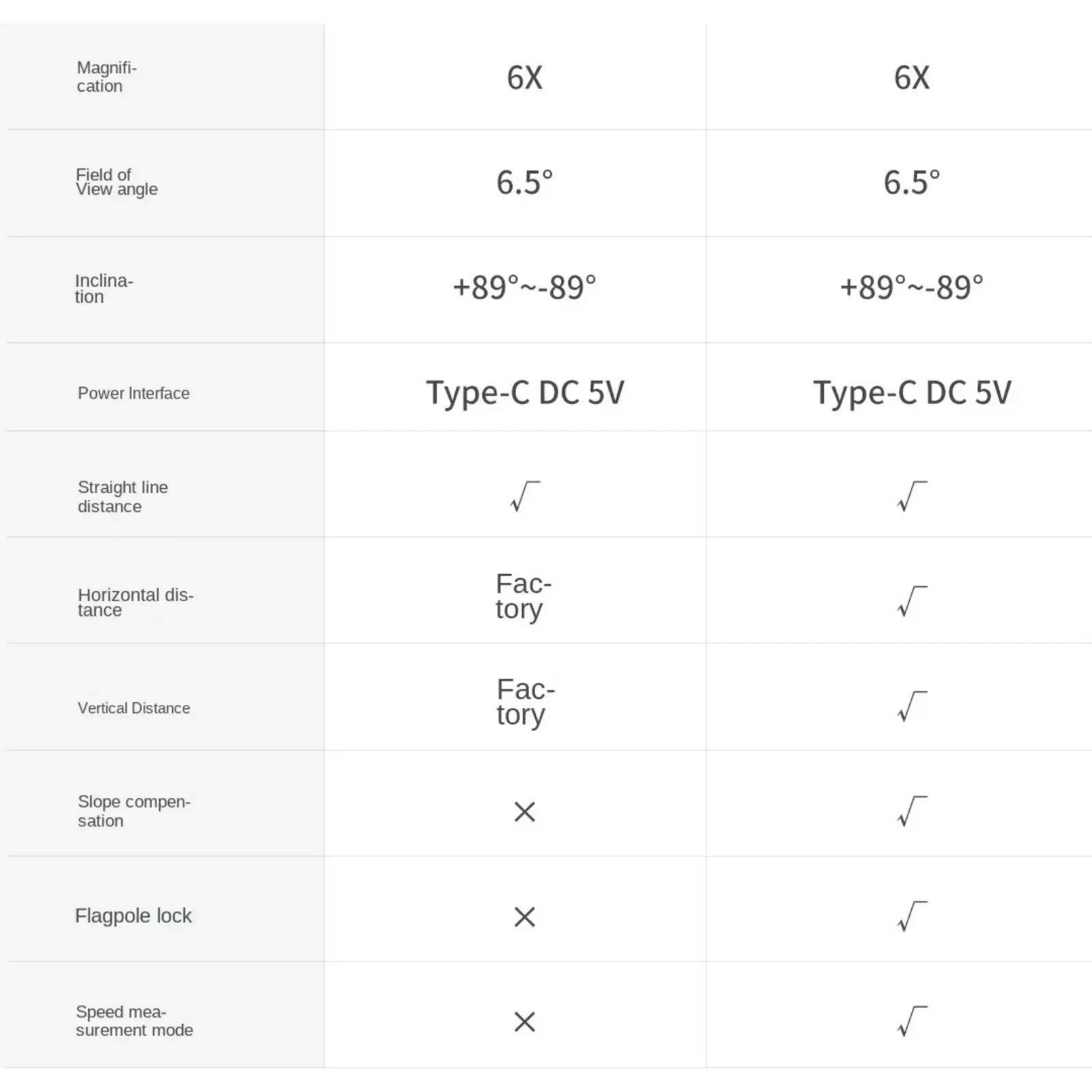The height and width of the screenshot is (1092, 1092).
Task: Click the Factory text in Horizontal distance row
Action: click(x=523, y=597)
